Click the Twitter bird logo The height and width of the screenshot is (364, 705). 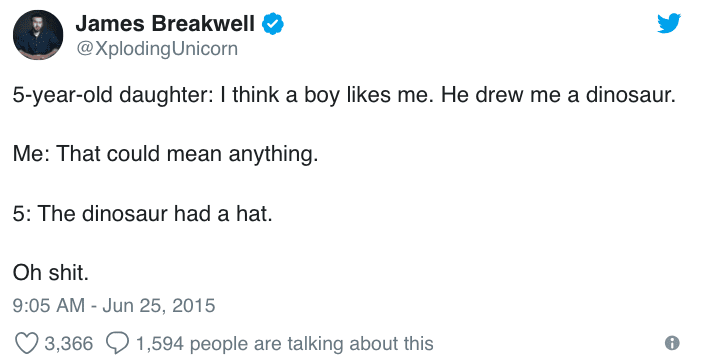[x=669, y=23]
